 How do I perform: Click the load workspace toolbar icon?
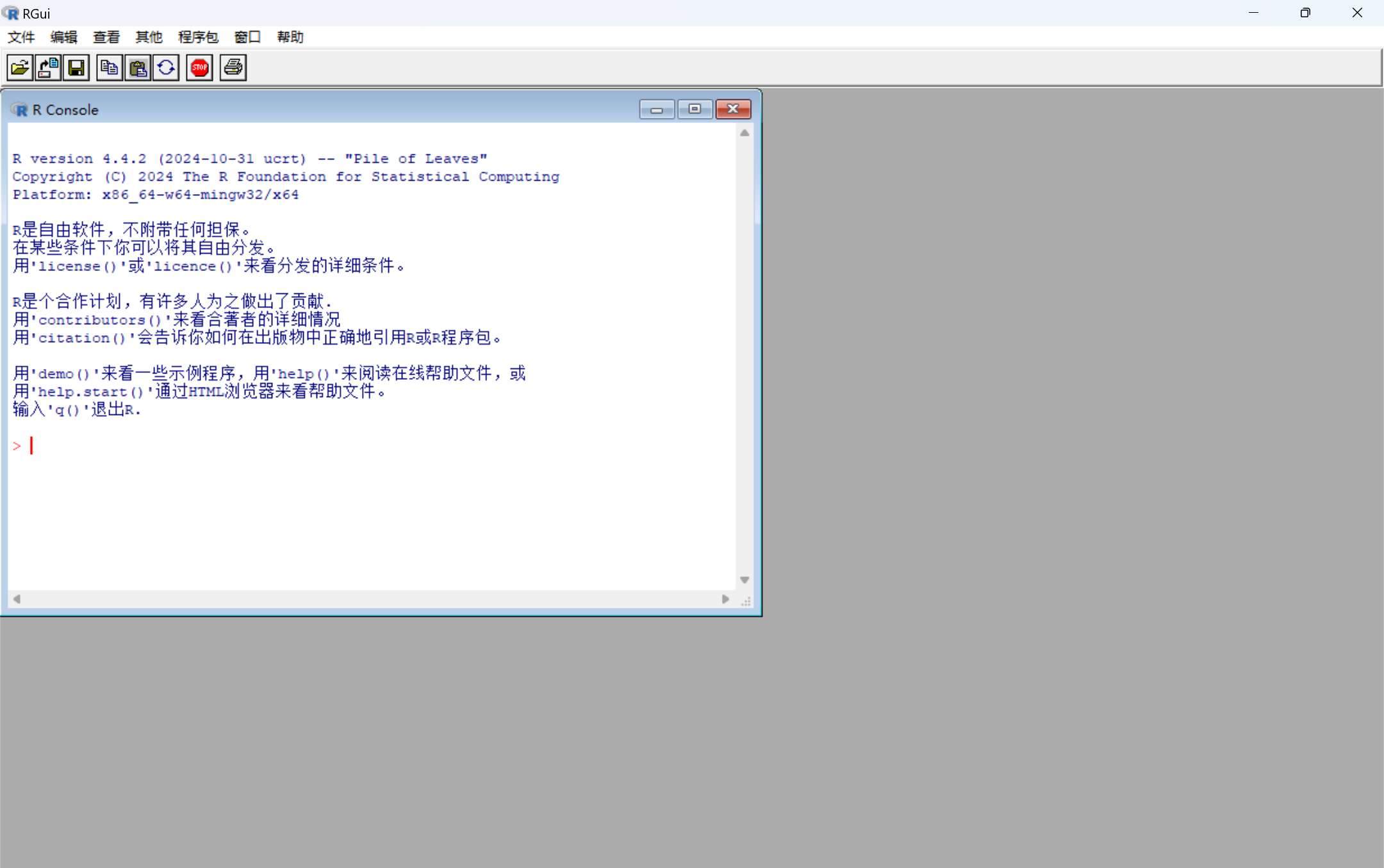tap(48, 67)
